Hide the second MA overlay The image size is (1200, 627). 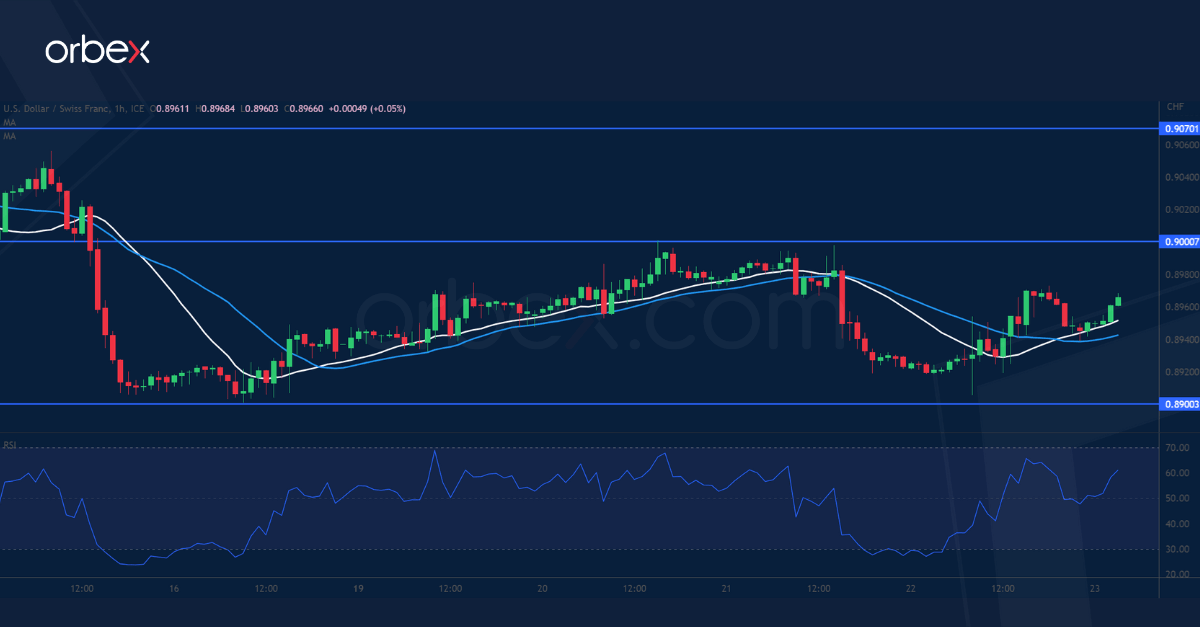[10, 138]
